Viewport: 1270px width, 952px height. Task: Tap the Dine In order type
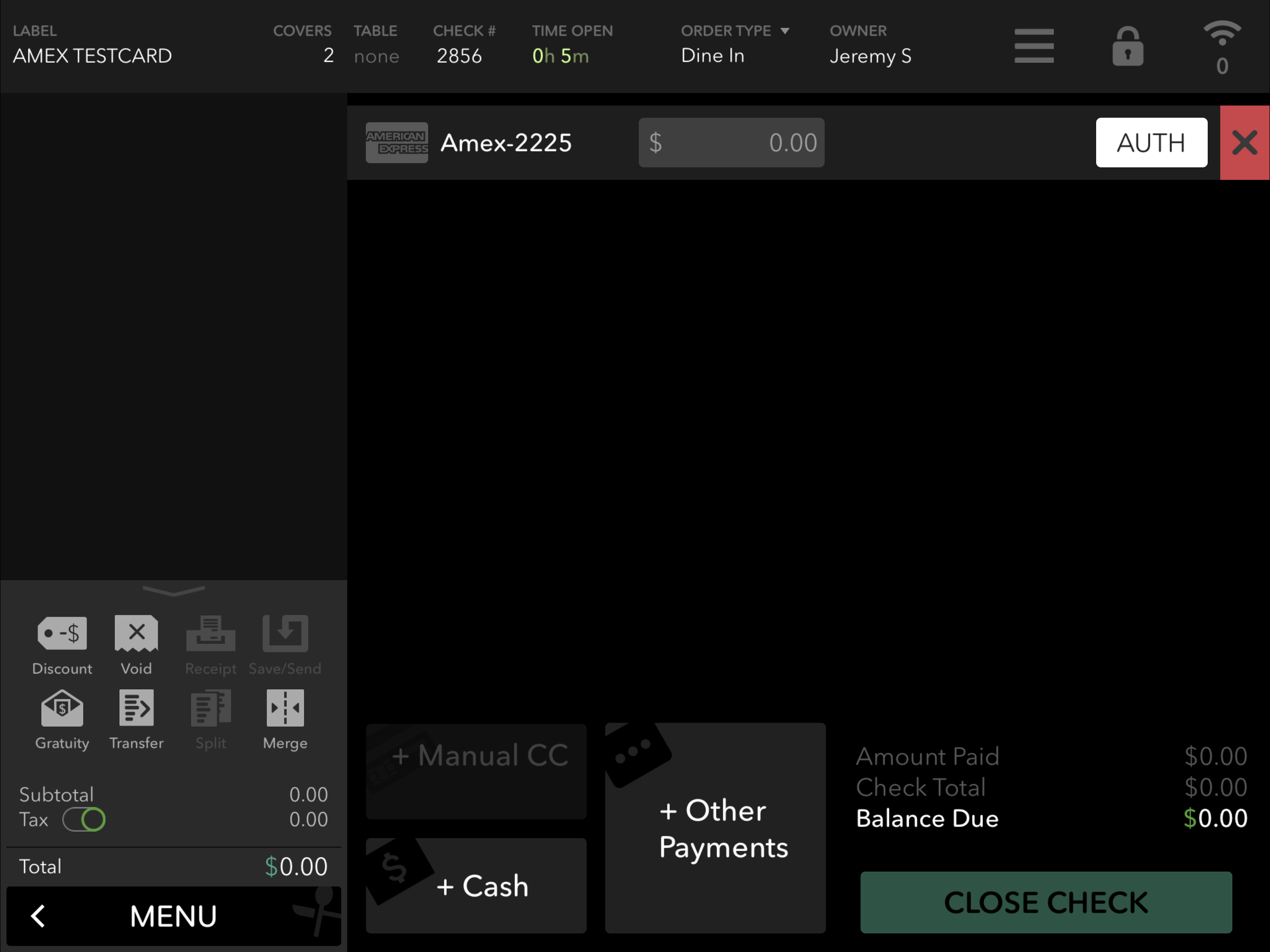[x=713, y=56]
